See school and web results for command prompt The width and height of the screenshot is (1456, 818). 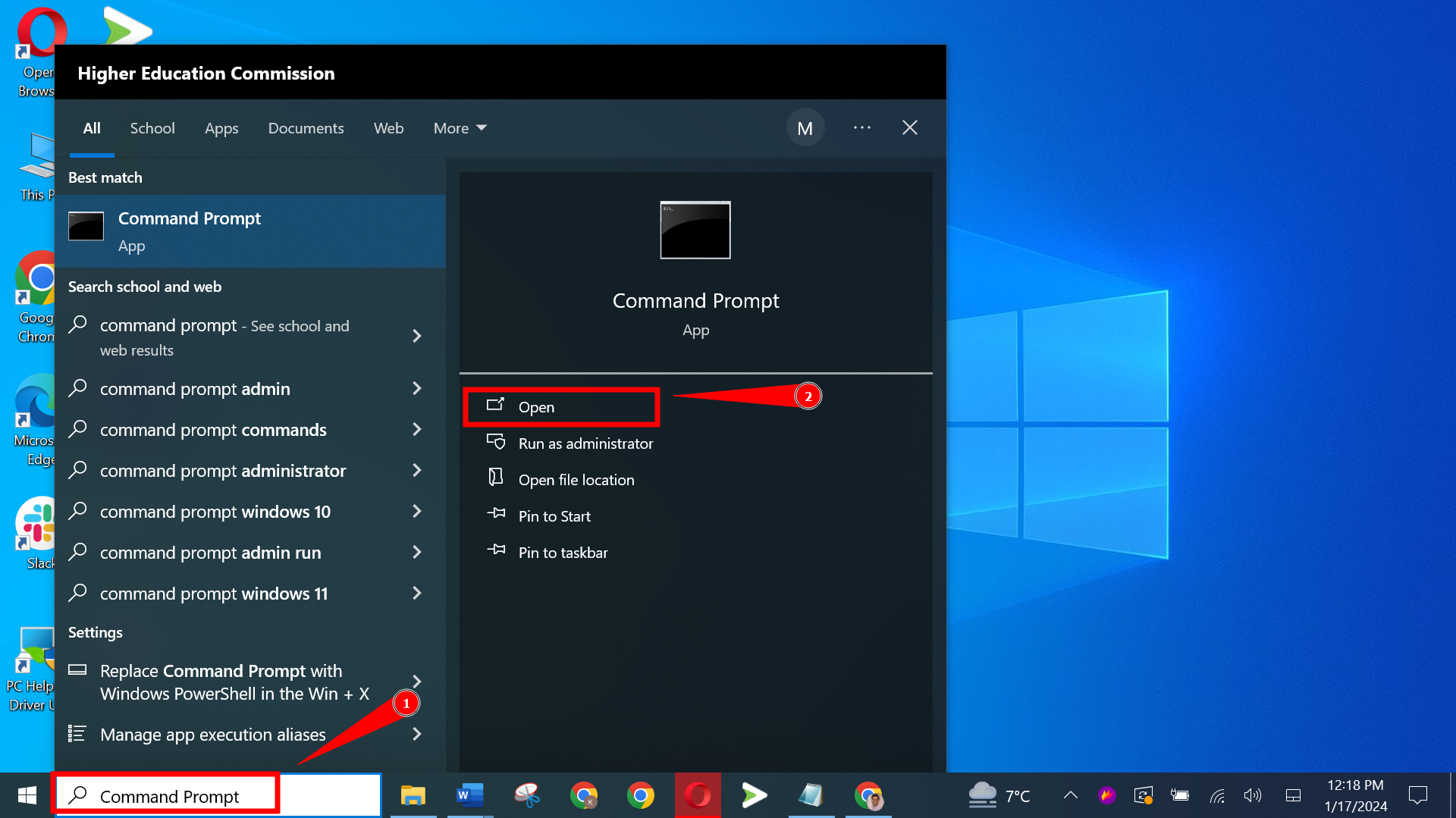coord(224,337)
